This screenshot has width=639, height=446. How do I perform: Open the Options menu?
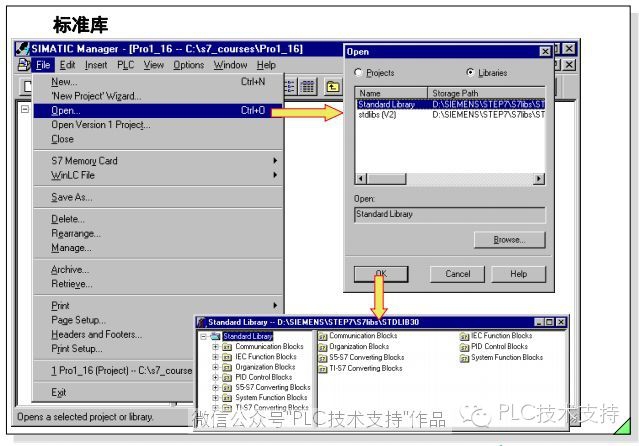tap(189, 65)
